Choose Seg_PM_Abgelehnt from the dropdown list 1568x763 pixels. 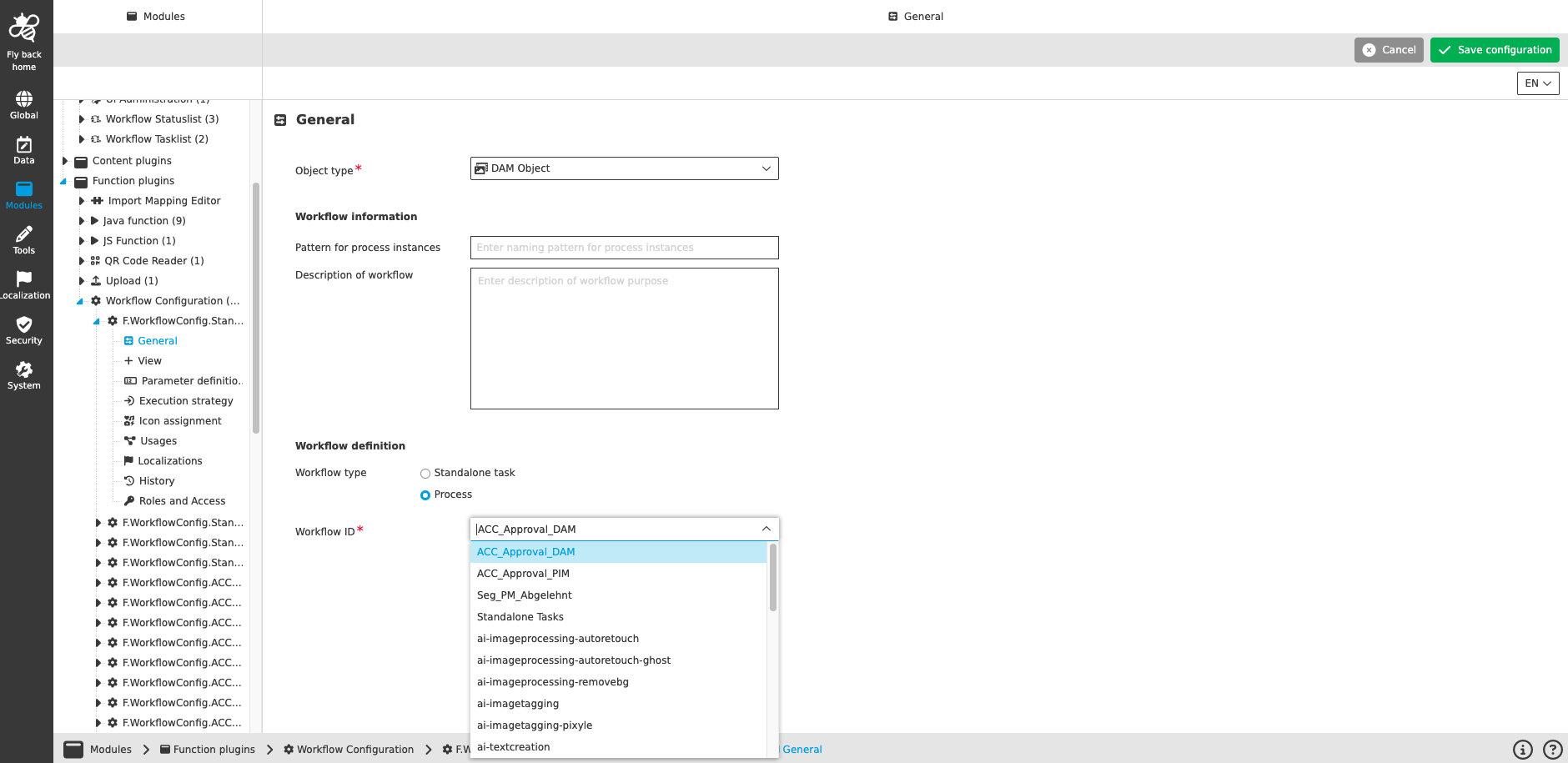coord(618,595)
